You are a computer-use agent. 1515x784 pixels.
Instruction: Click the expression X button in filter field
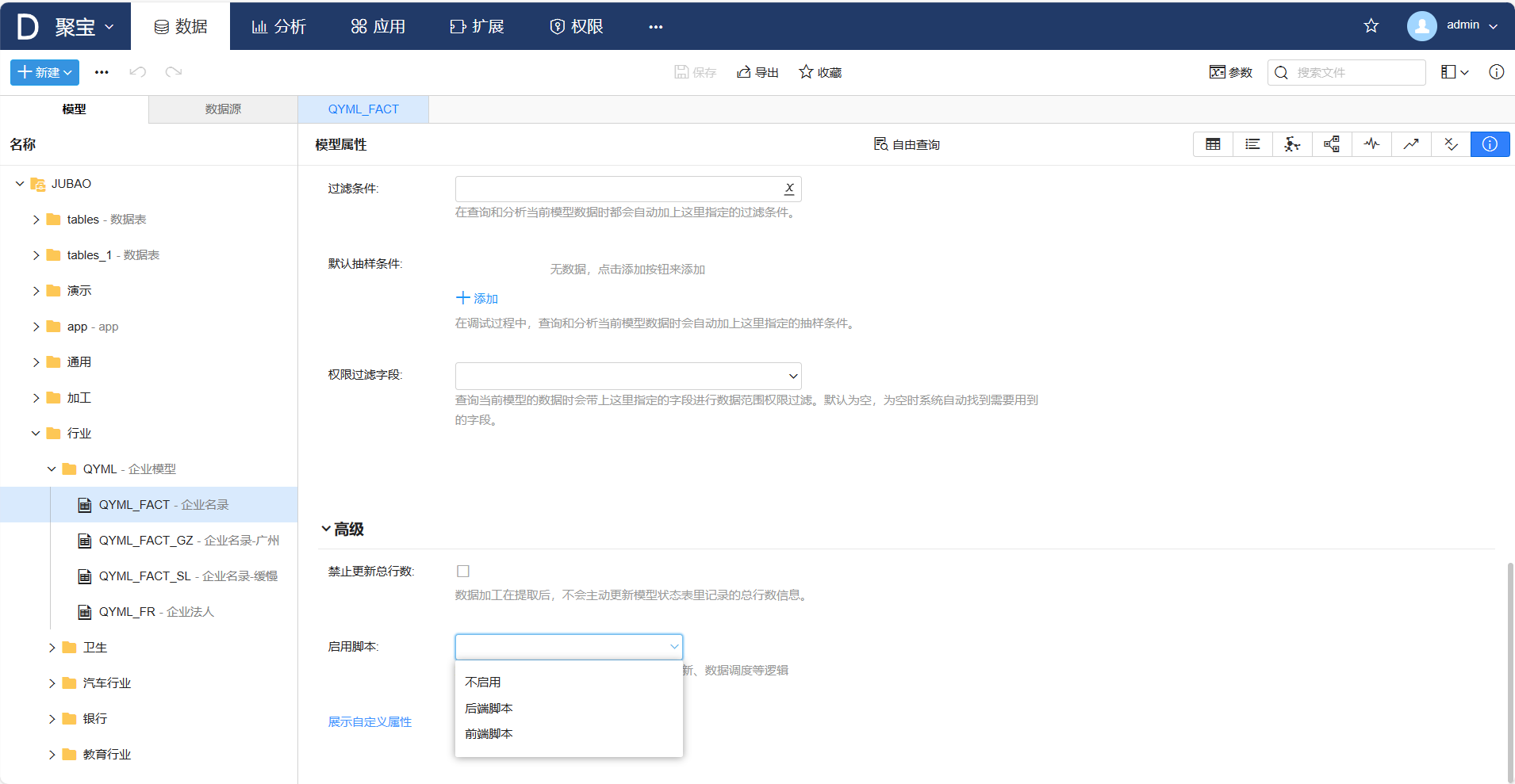pyautogui.click(x=789, y=189)
